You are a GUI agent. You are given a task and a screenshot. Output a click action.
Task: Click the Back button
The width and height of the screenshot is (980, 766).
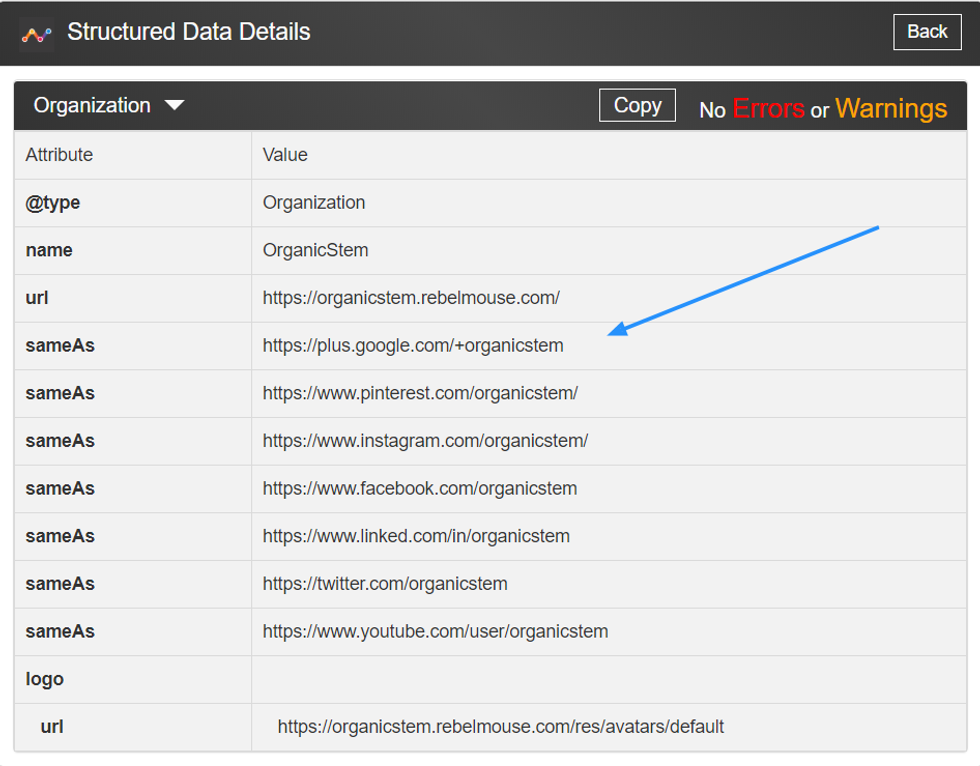[x=926, y=32]
